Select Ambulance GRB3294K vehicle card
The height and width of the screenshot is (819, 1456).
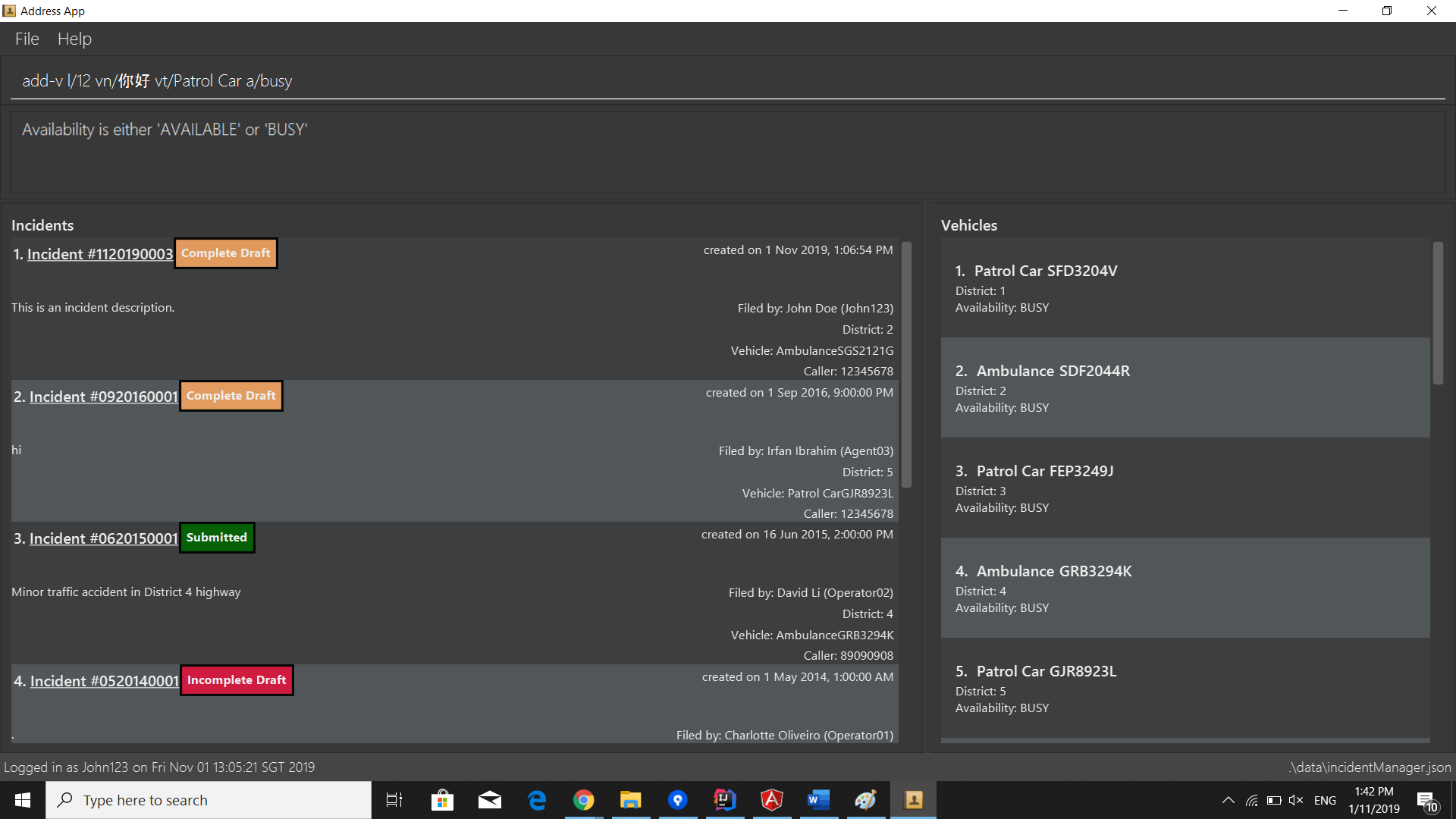click(x=1185, y=588)
